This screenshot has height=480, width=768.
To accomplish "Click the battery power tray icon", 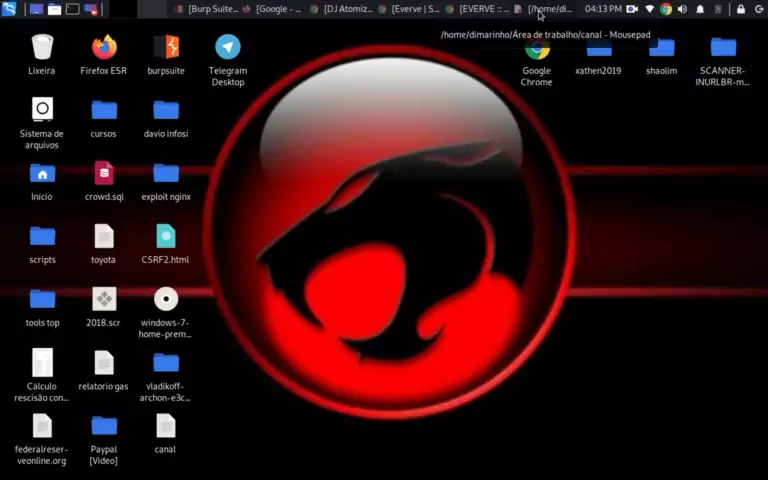I will tap(718, 9).
